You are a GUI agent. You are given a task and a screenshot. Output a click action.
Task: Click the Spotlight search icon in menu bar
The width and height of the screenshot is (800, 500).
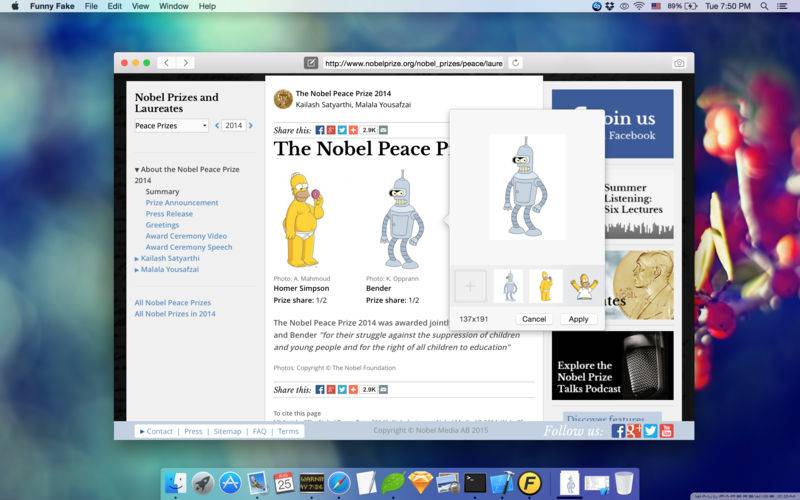764,6
